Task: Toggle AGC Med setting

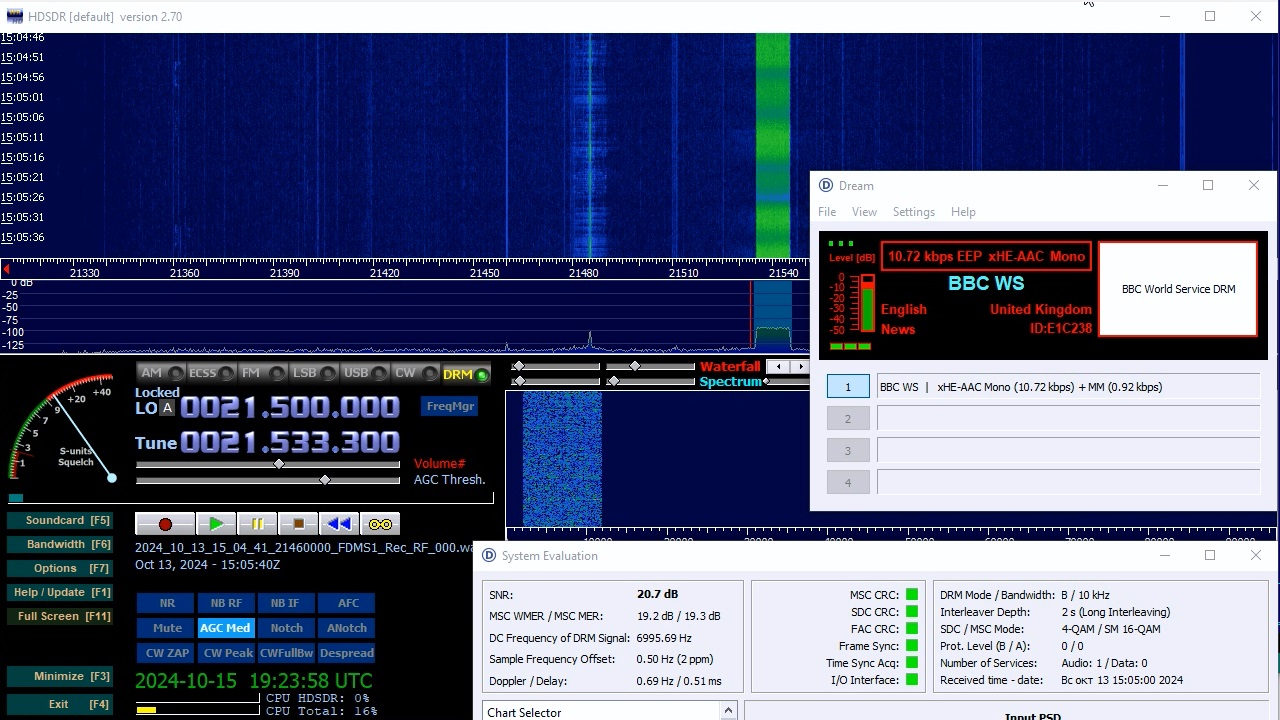Action: 226,628
